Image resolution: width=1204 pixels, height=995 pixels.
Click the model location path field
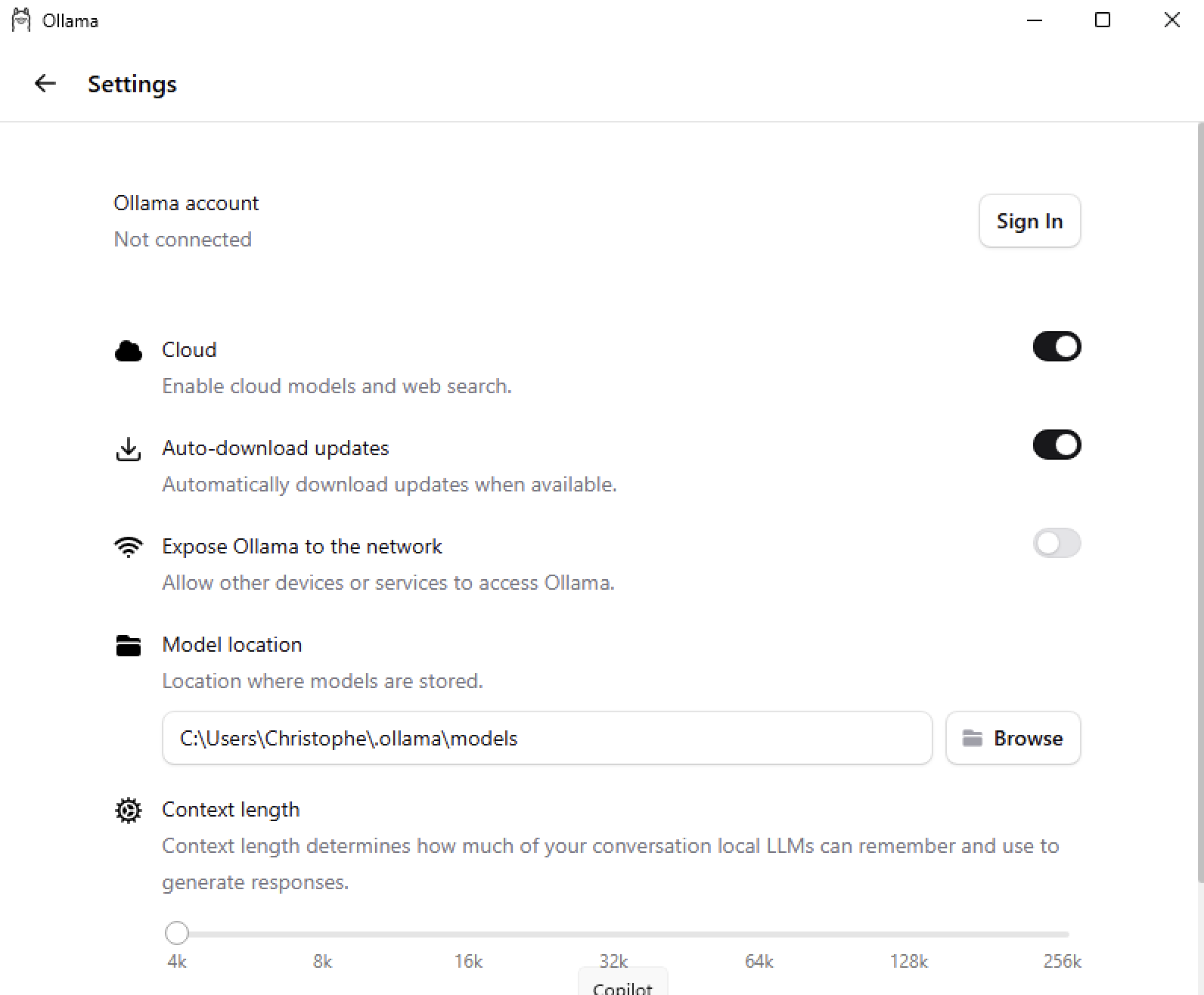coord(547,738)
